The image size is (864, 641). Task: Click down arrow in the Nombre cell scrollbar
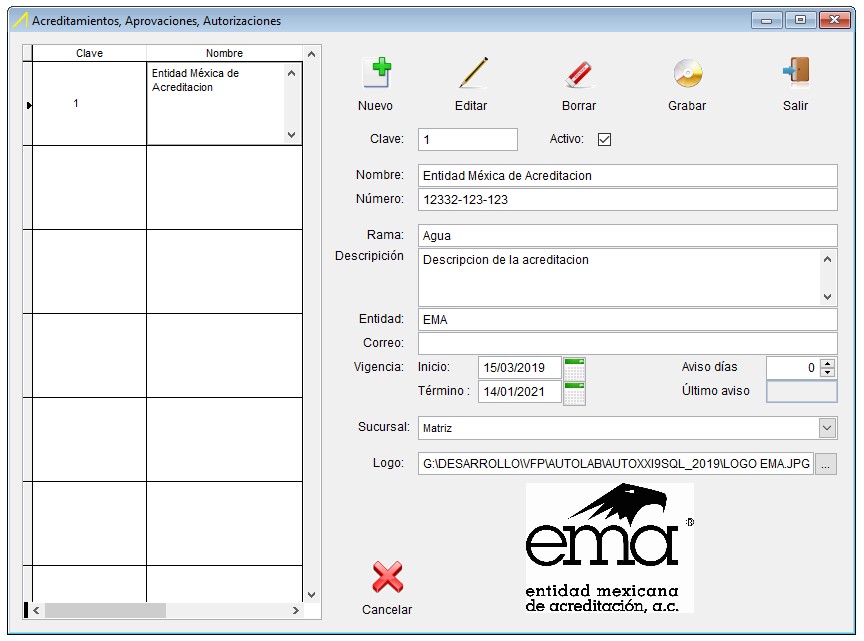(x=291, y=134)
